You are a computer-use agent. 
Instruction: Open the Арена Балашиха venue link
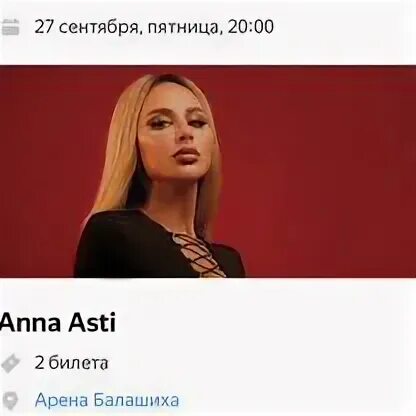[107, 400]
